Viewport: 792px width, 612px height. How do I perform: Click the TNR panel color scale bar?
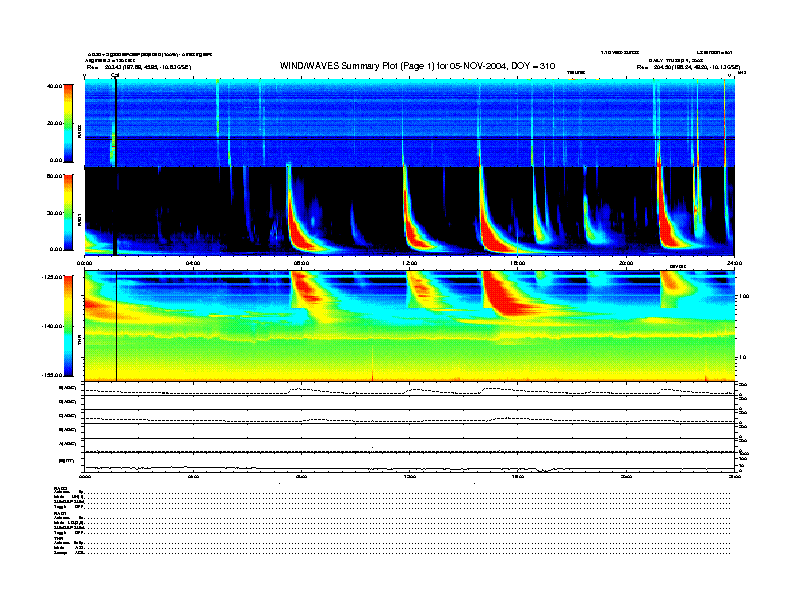pyautogui.click(x=67, y=327)
